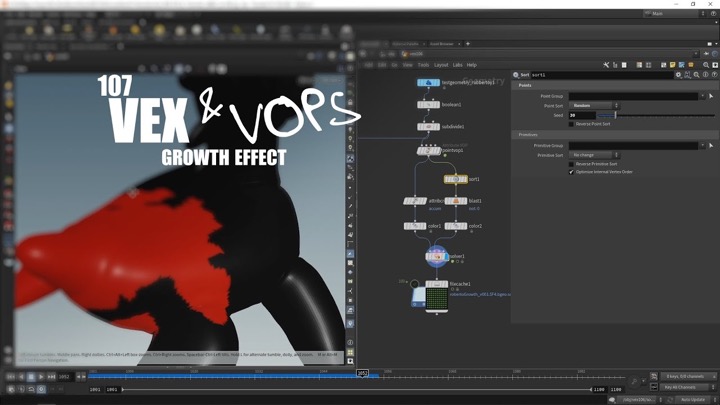
Task: Open the network path dropdown arrow
Action: [697, 54]
